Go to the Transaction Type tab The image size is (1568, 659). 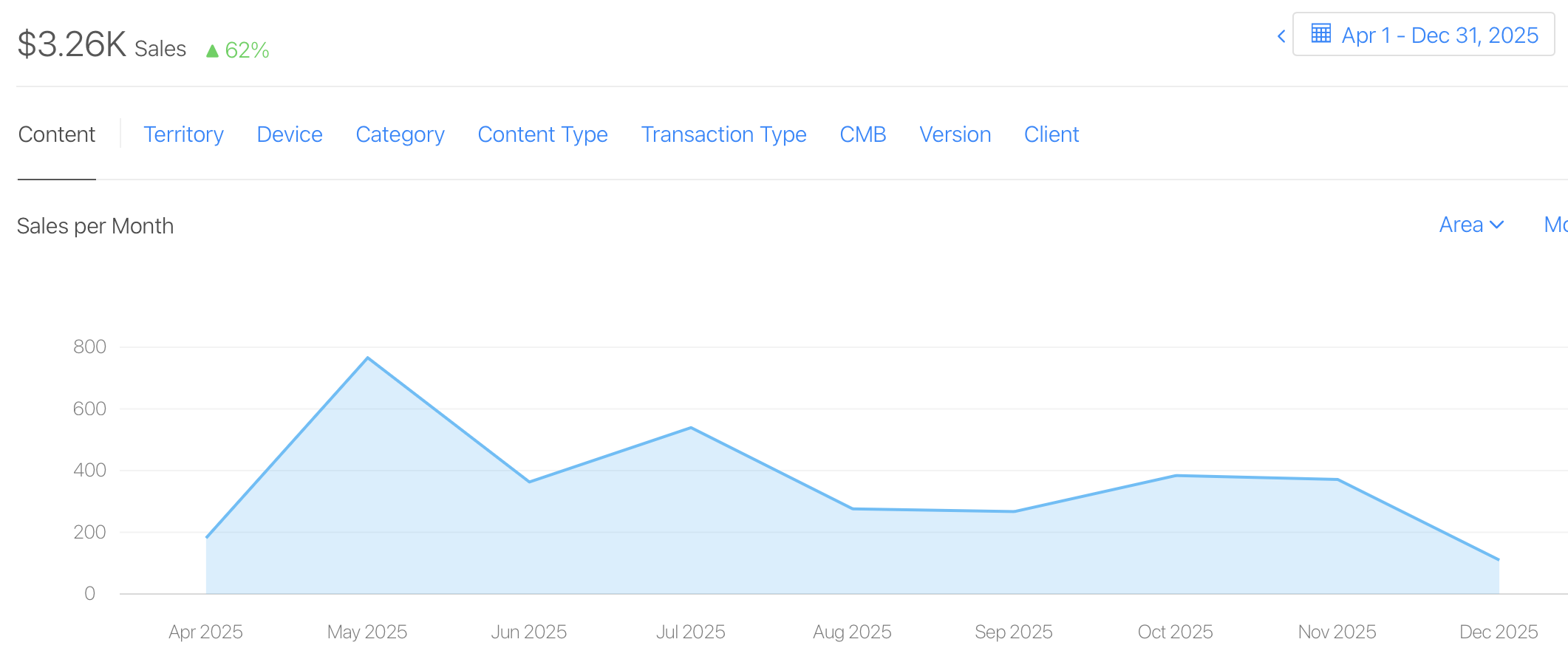723,134
